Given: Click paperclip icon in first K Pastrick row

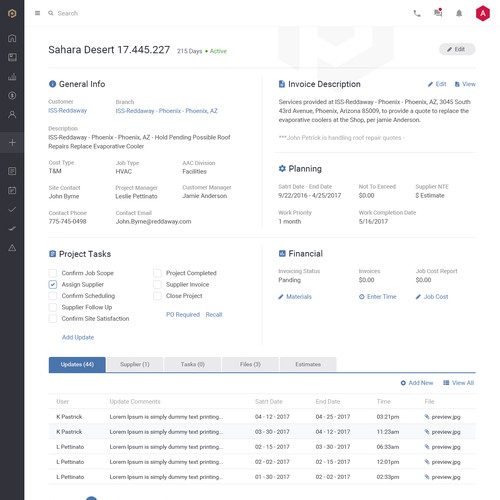Looking at the screenshot, I should tap(427, 417).
